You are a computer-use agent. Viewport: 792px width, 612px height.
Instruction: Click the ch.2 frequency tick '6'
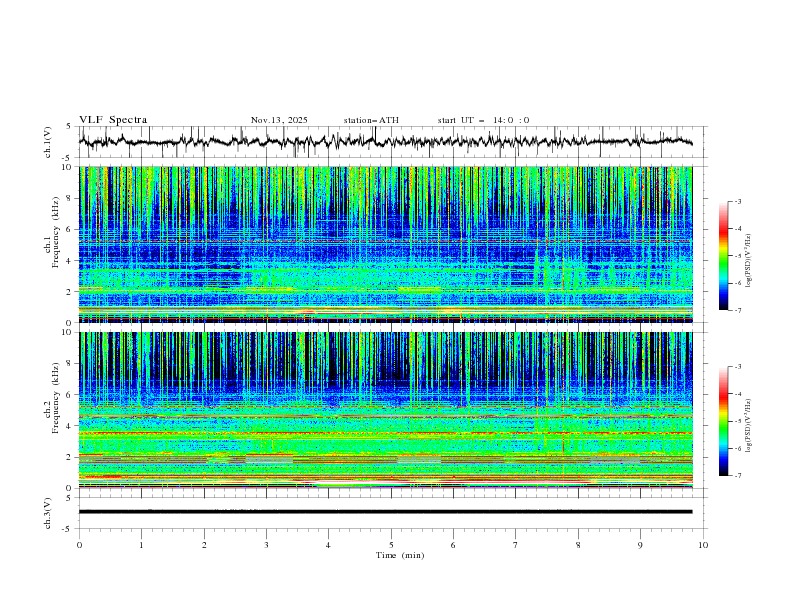[71, 395]
